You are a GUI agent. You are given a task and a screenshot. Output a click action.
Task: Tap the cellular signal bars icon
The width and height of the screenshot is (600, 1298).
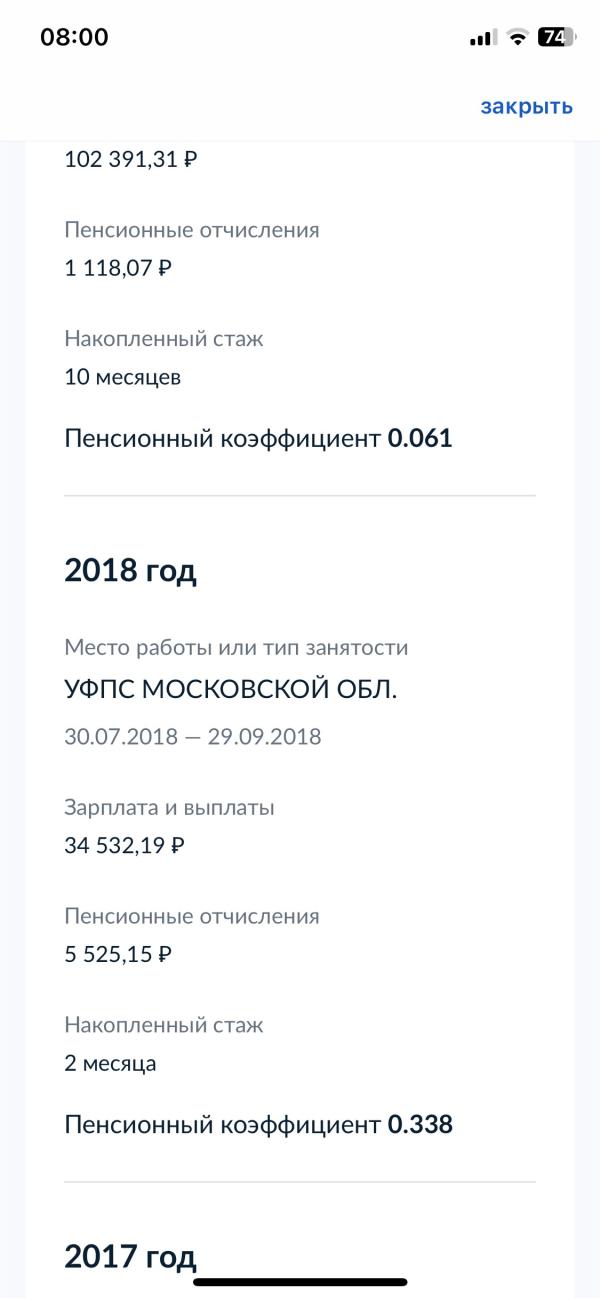(x=482, y=38)
